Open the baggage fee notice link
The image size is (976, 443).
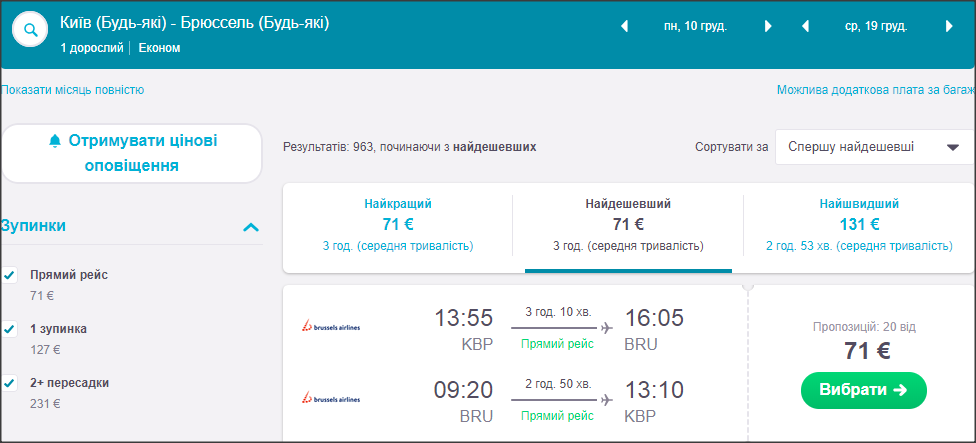point(875,90)
